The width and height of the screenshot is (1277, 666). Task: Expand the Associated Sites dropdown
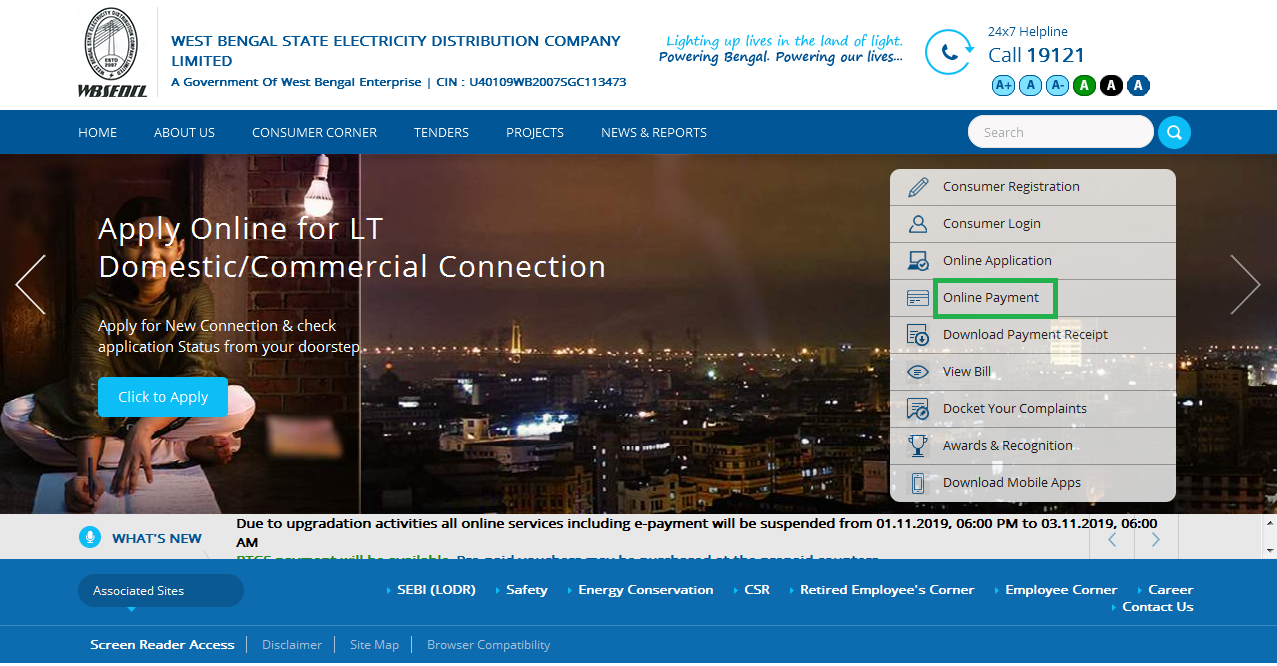(161, 591)
